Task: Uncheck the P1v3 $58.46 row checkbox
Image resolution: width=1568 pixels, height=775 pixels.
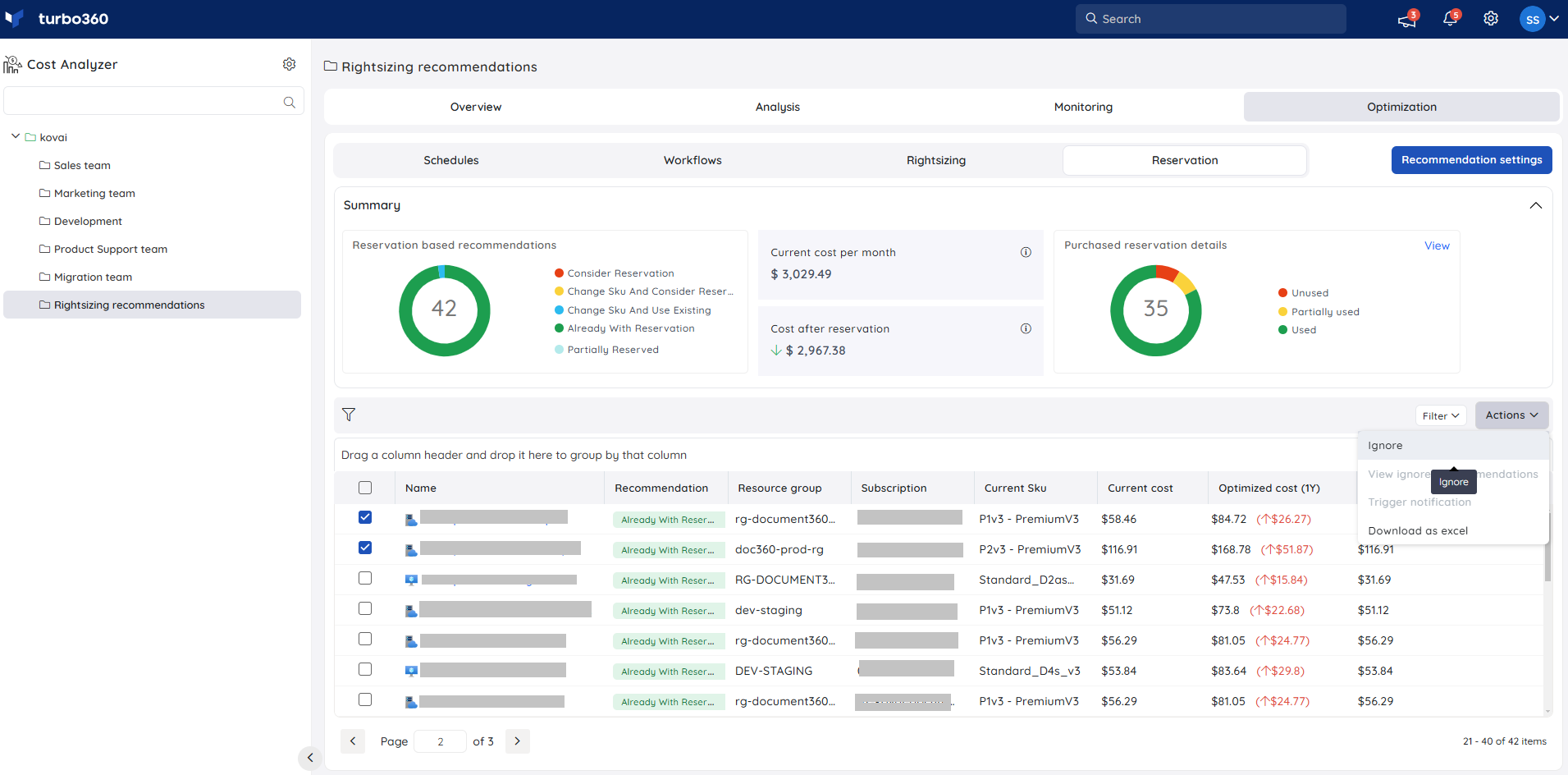Action: pos(365,517)
